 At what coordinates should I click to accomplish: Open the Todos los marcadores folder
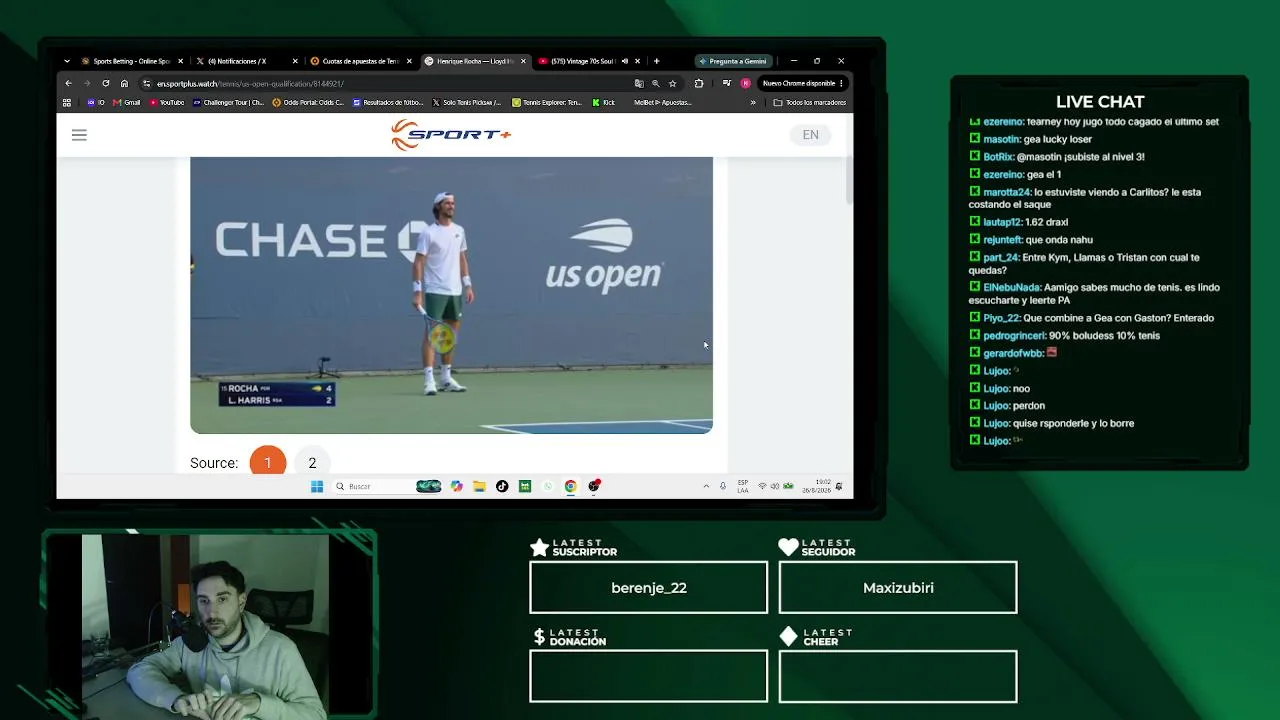point(810,102)
